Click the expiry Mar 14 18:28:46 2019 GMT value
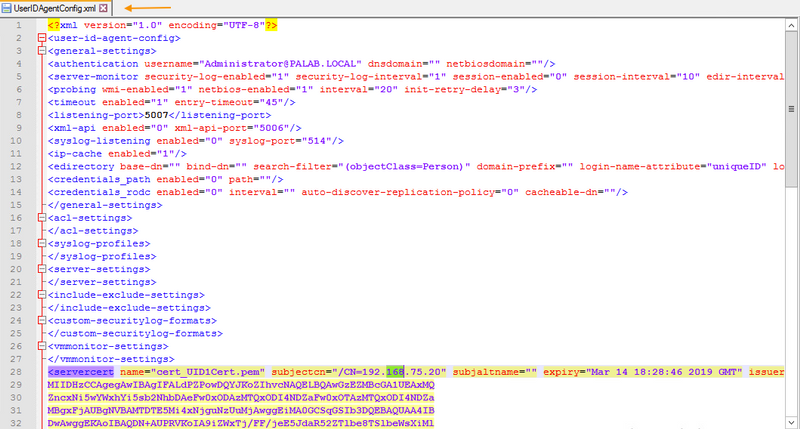 pyautogui.click(x=664, y=372)
